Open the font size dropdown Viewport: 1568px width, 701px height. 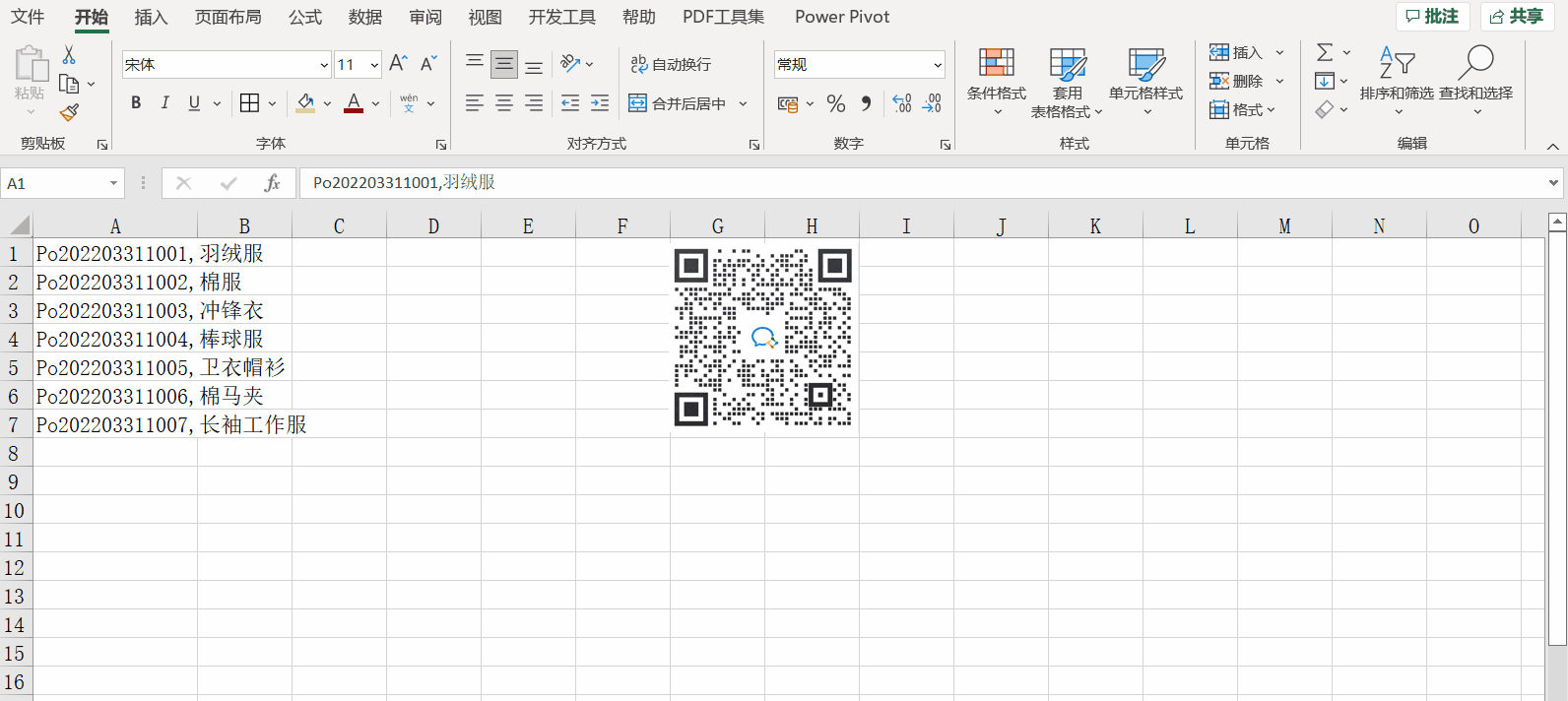pos(374,65)
